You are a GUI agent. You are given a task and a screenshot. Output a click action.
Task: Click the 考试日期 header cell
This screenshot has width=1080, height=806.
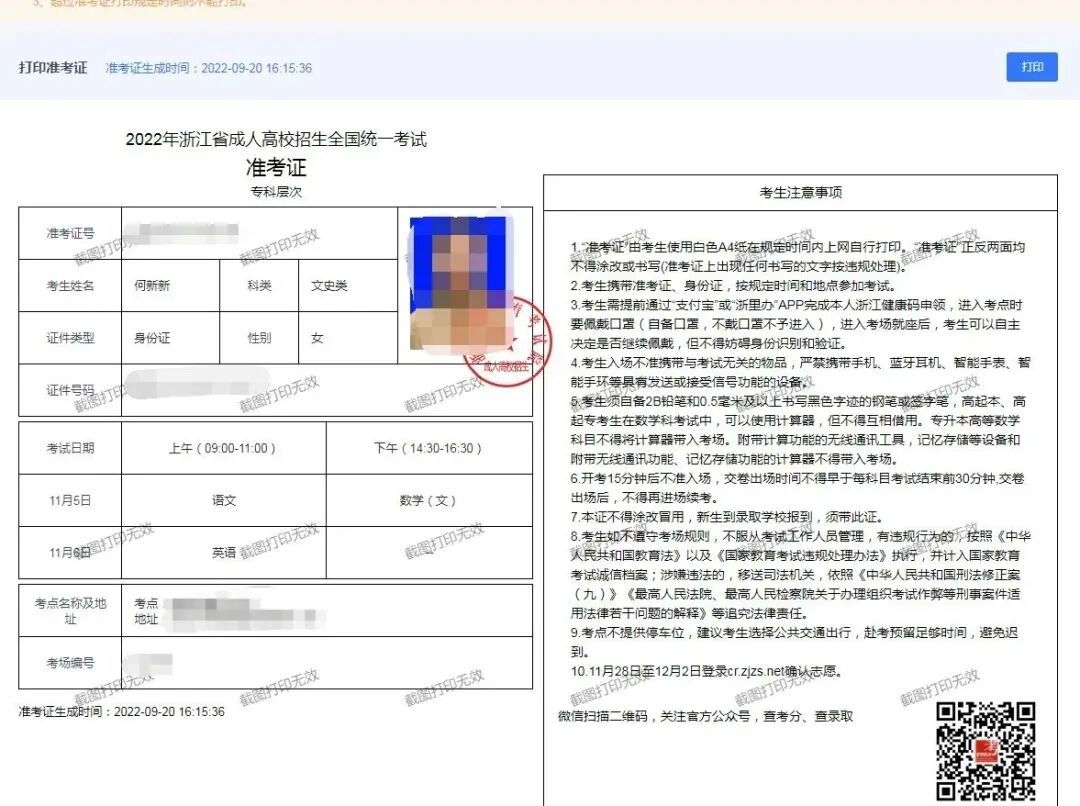70,448
